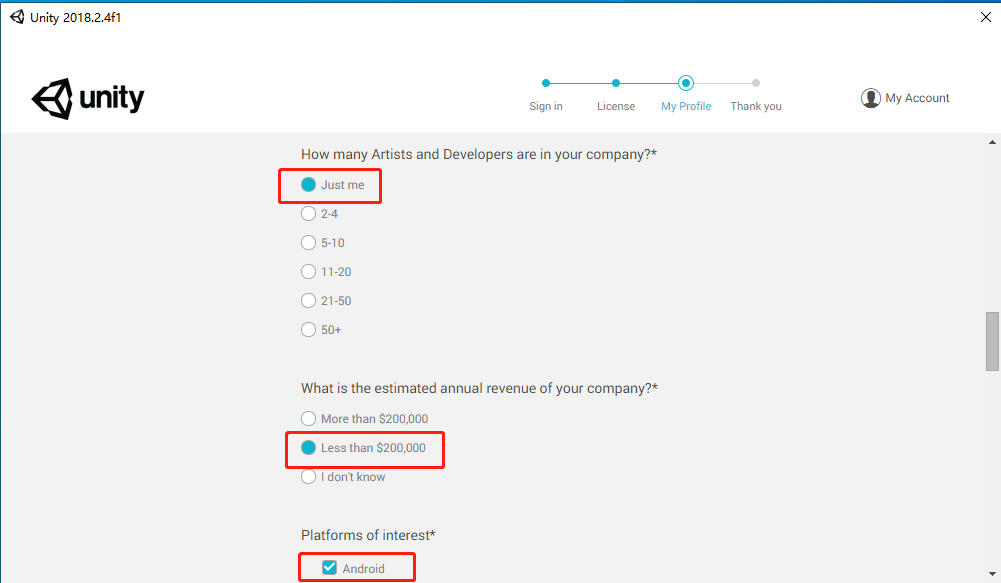Screen dimensions: 1001x583
Task: Click the My Account avatar icon
Action: (x=870, y=98)
